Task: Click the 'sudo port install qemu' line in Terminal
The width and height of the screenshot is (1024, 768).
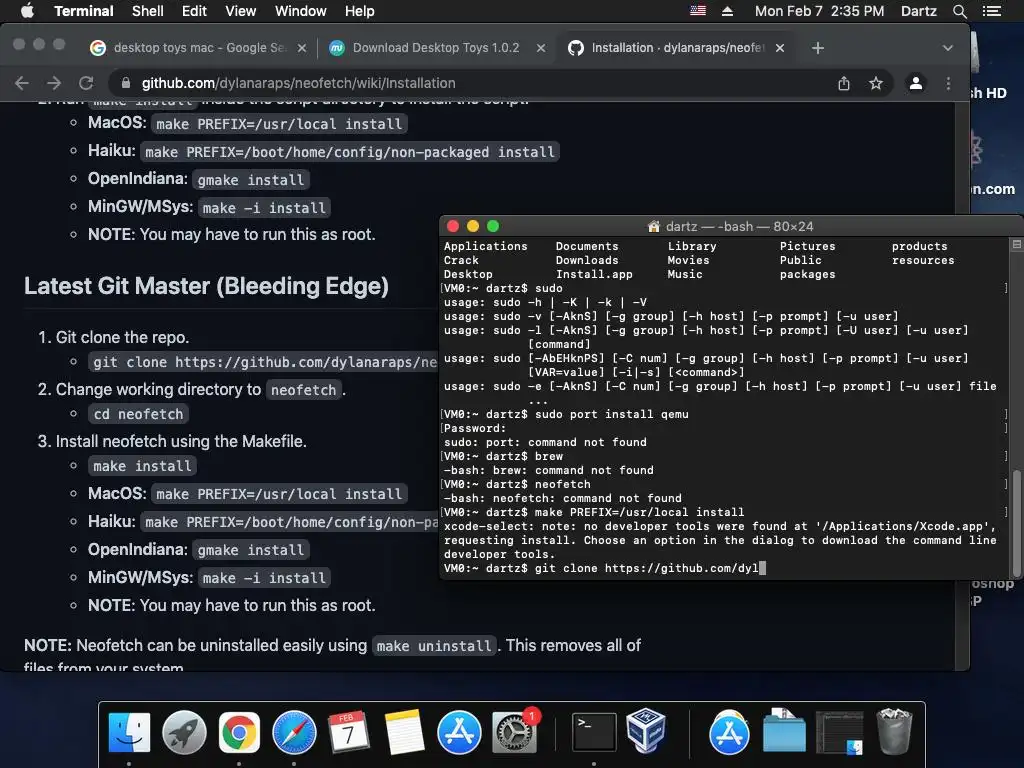Action: [x=566, y=414]
